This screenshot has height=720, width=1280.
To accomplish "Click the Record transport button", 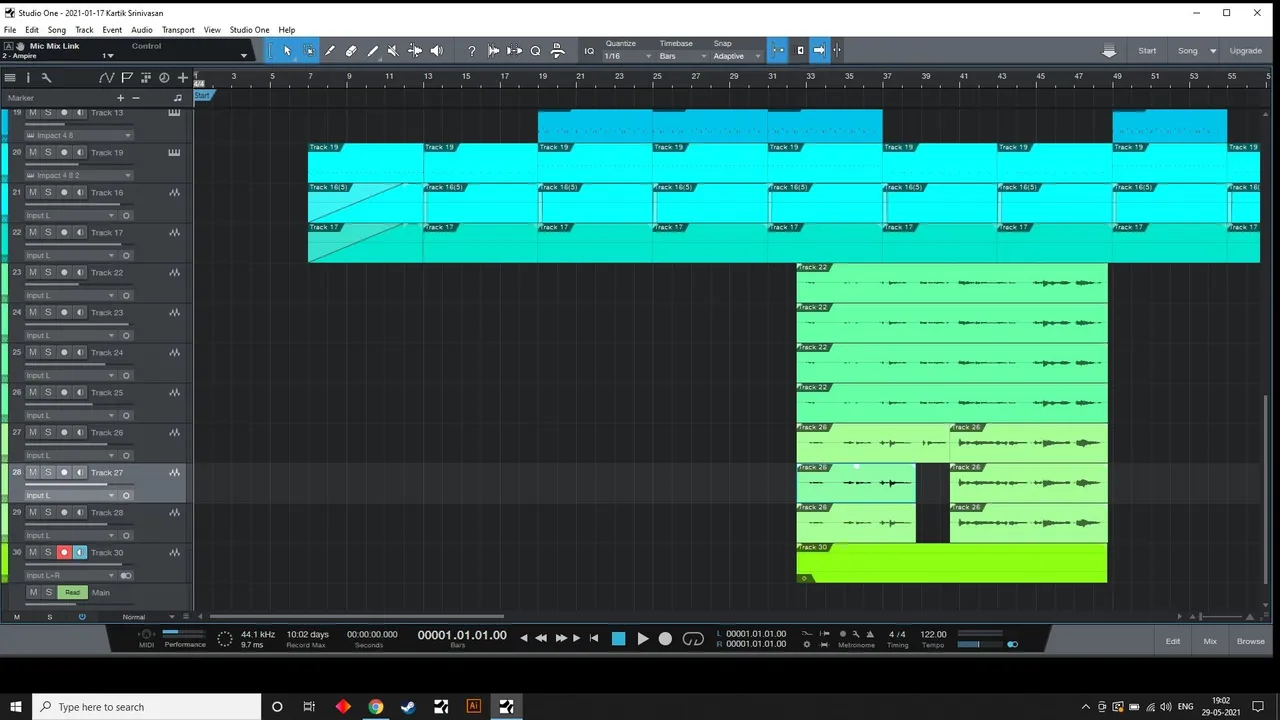I will pos(665,638).
